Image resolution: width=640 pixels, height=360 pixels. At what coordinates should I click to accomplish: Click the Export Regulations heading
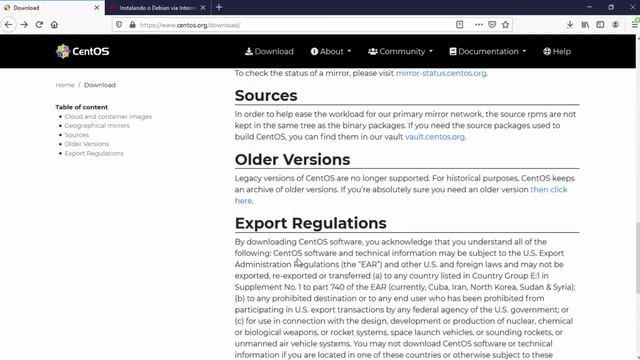point(311,223)
